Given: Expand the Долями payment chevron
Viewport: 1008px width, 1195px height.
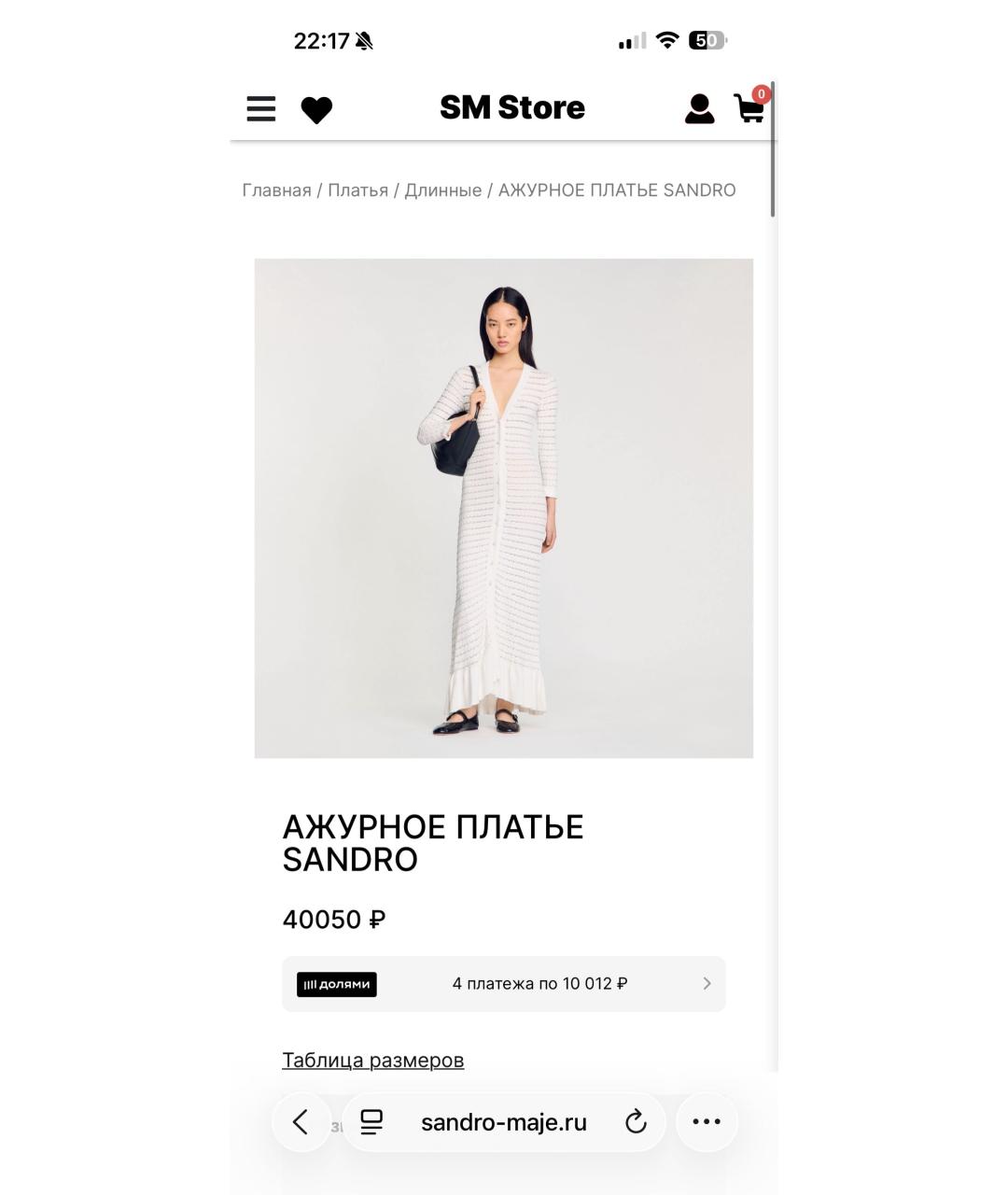Looking at the screenshot, I should coord(707,983).
